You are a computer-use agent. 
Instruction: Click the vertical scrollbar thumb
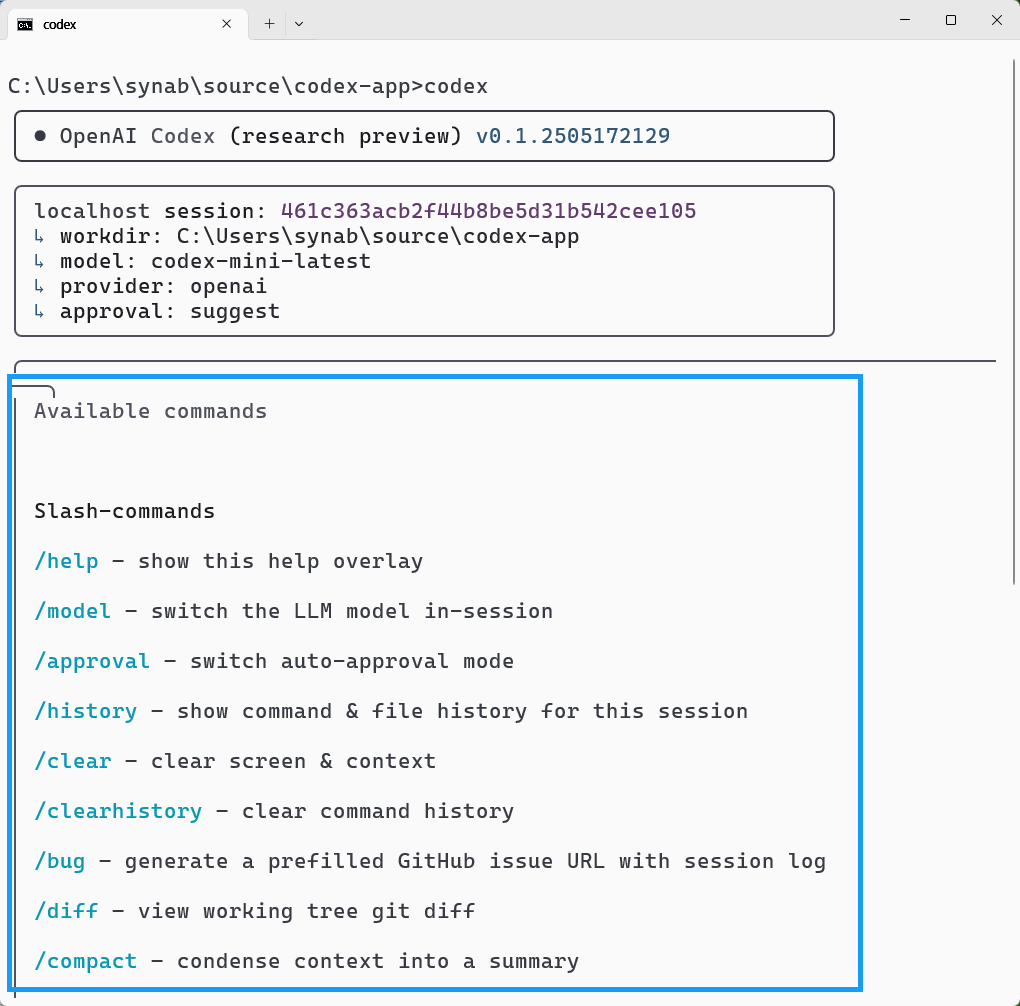pos(1014,322)
